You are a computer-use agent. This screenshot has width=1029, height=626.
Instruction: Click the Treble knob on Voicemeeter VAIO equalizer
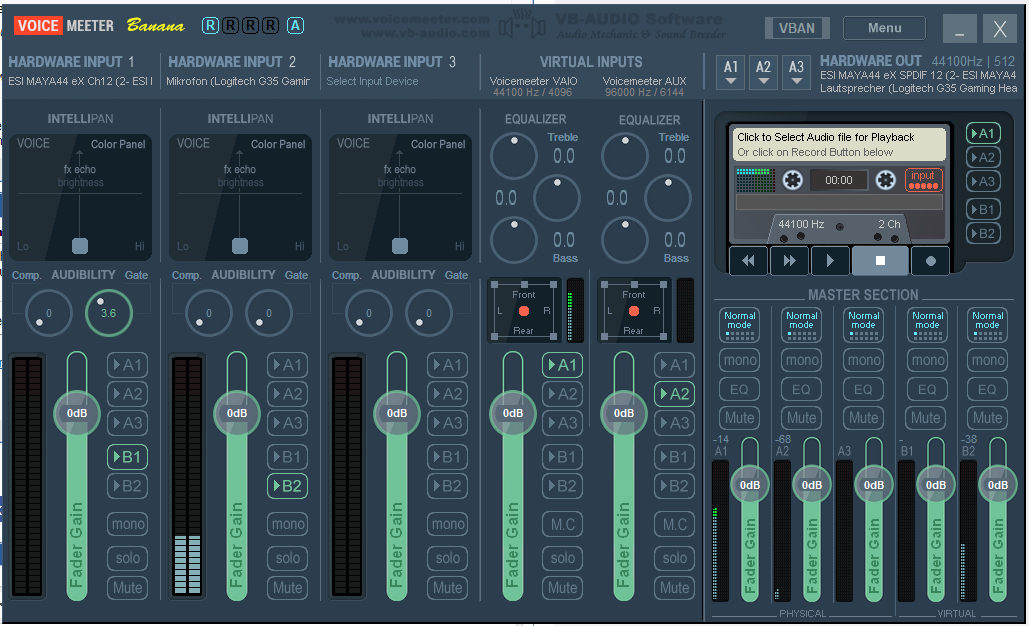click(x=514, y=156)
